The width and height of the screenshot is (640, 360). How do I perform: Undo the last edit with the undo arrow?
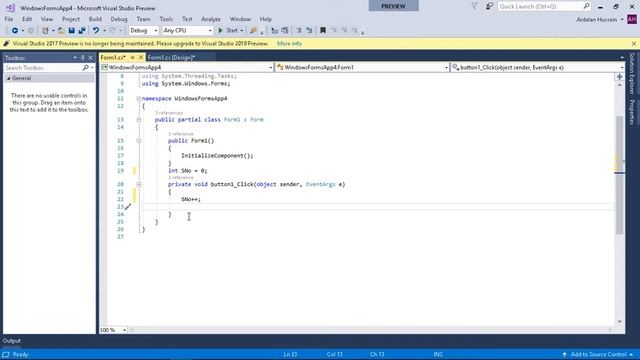[96, 31]
